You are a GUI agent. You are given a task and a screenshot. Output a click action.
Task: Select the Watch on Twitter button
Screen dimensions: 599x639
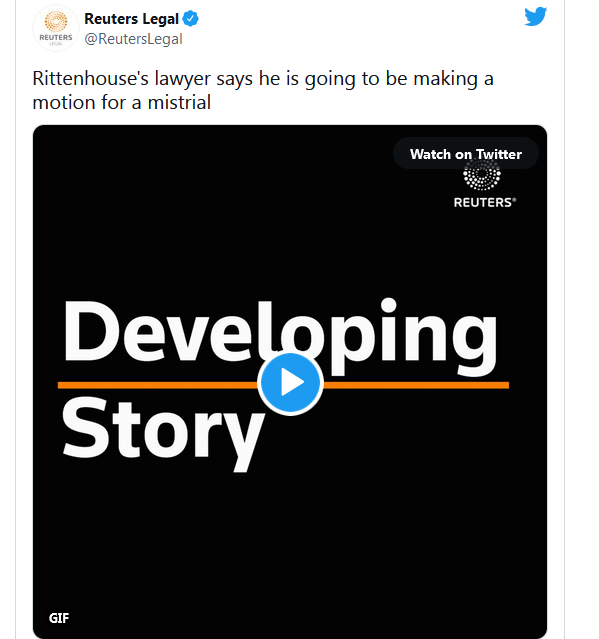coord(466,154)
